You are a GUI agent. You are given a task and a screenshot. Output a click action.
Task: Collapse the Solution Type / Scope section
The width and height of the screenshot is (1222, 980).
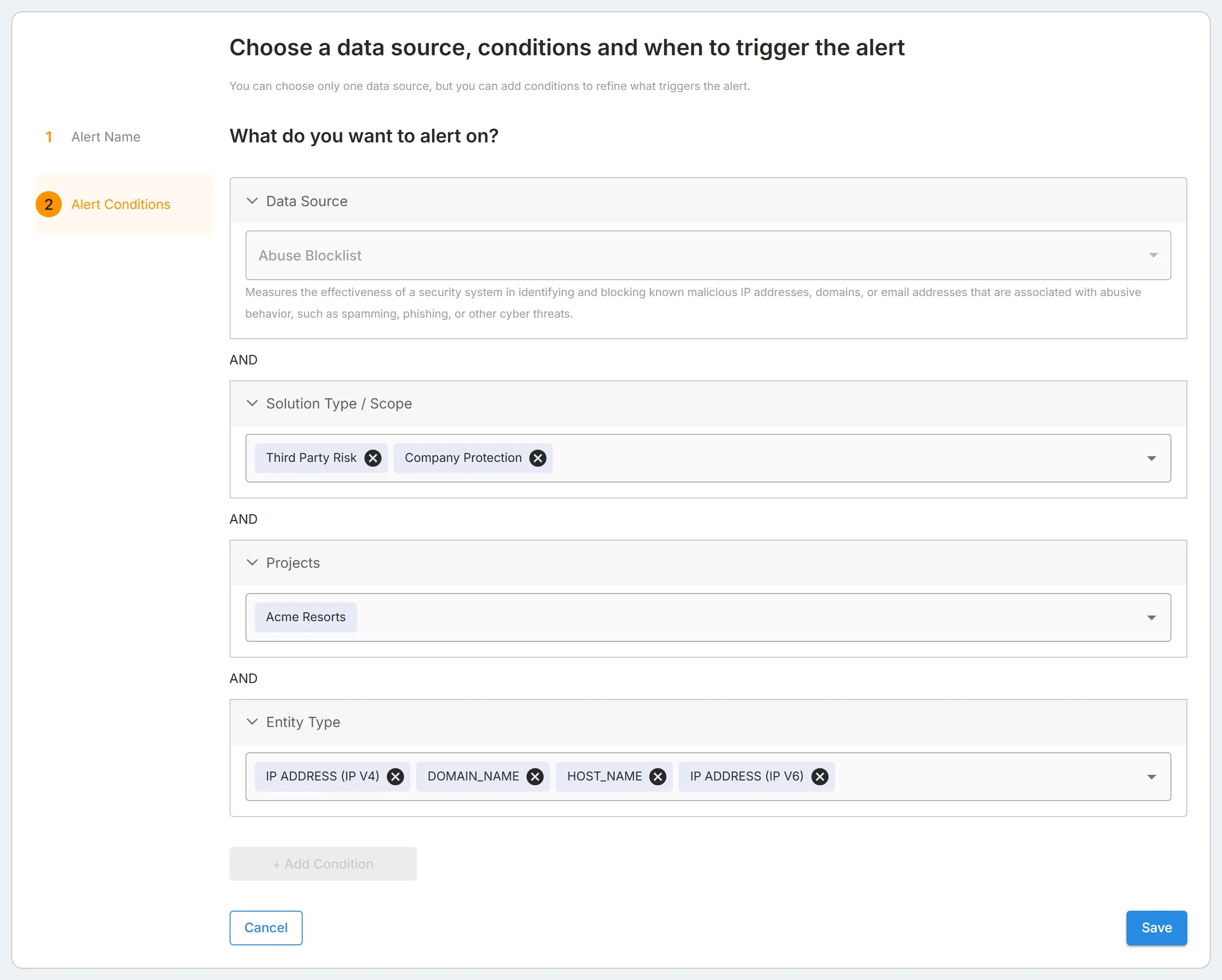click(252, 403)
